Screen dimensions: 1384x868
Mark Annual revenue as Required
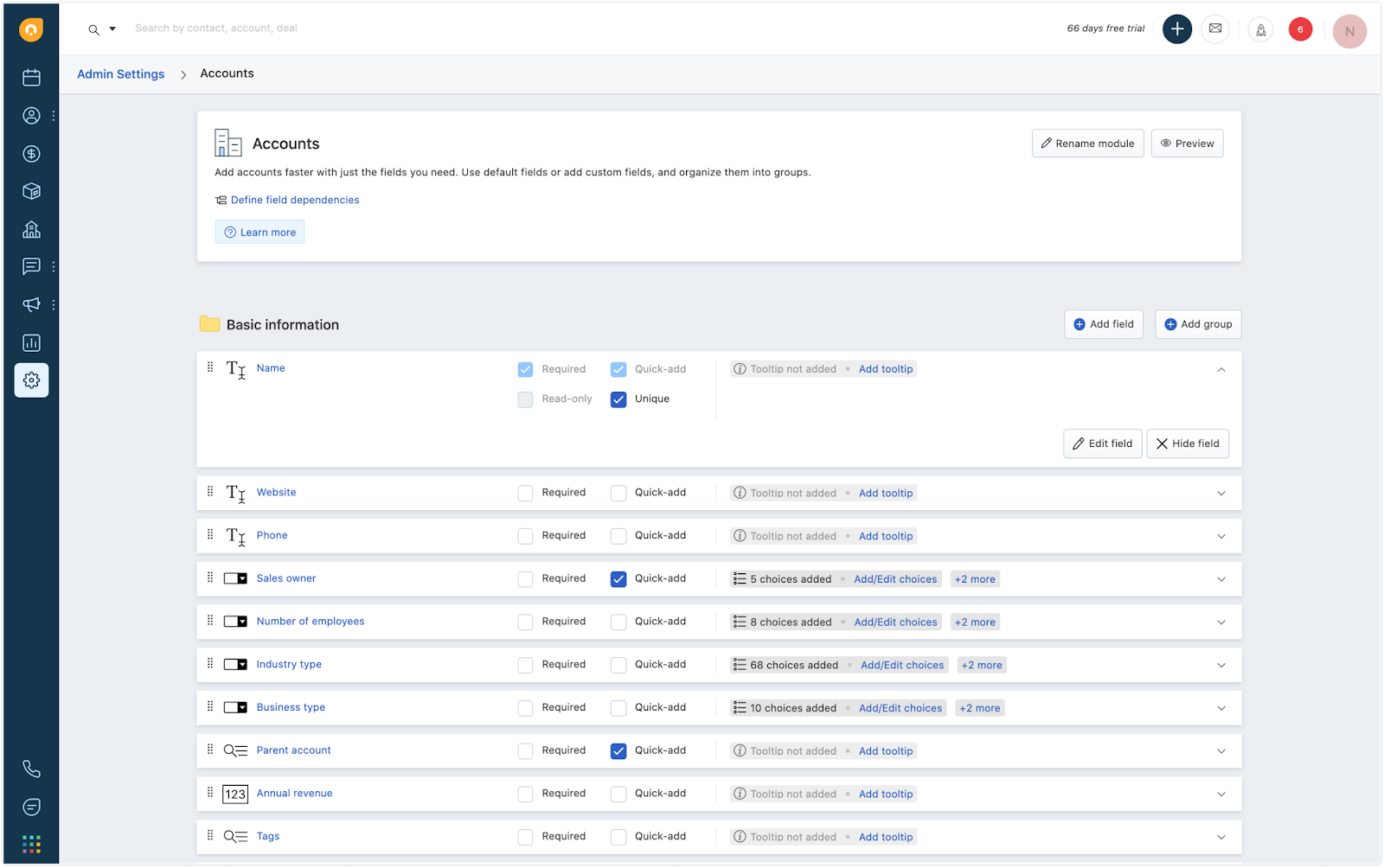pyautogui.click(x=525, y=795)
